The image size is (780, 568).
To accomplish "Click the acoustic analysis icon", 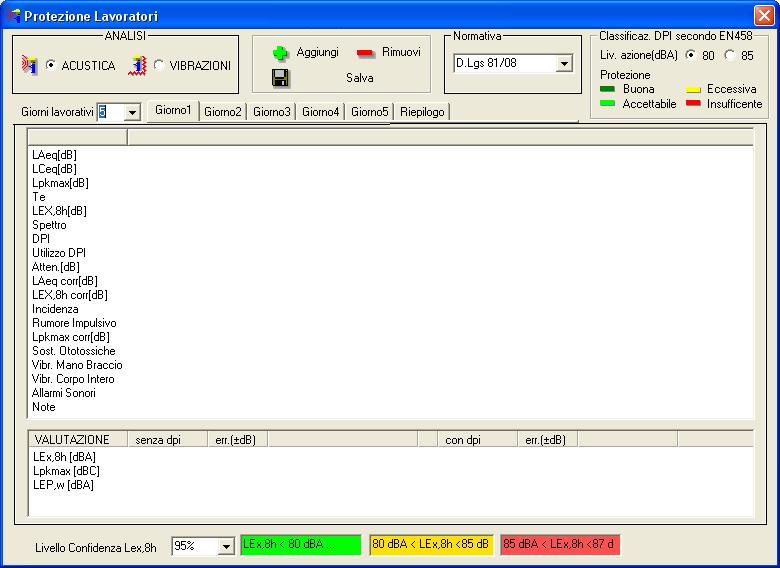I will click(x=29, y=65).
